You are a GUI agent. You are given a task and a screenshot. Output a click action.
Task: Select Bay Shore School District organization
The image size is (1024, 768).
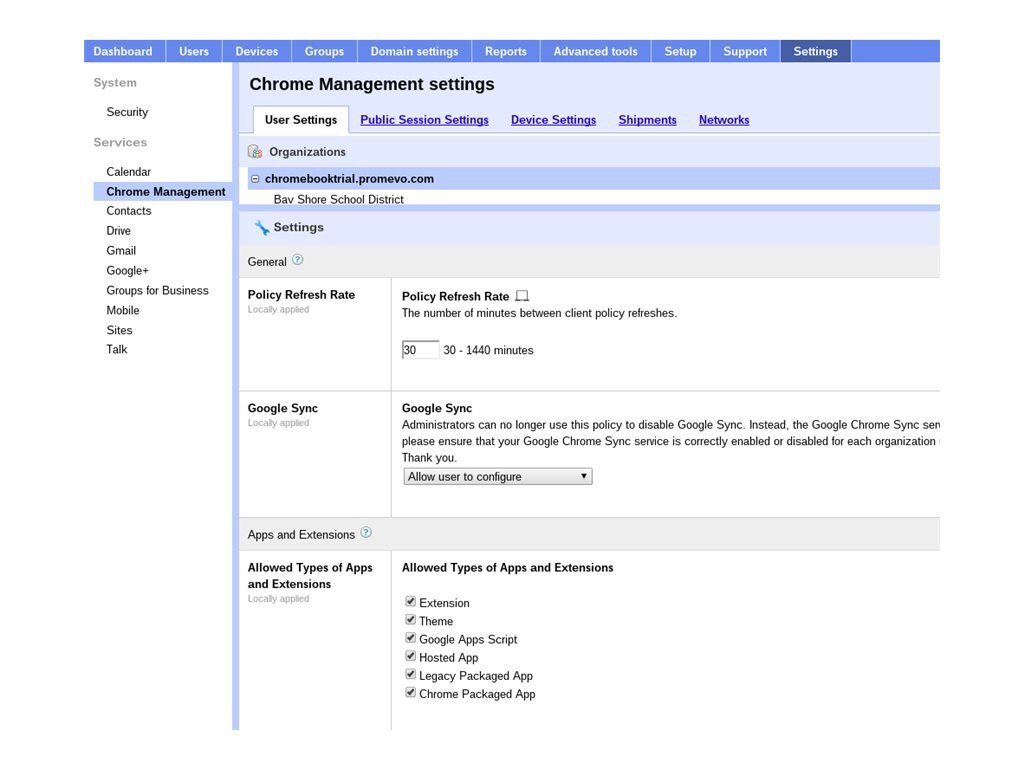point(338,199)
